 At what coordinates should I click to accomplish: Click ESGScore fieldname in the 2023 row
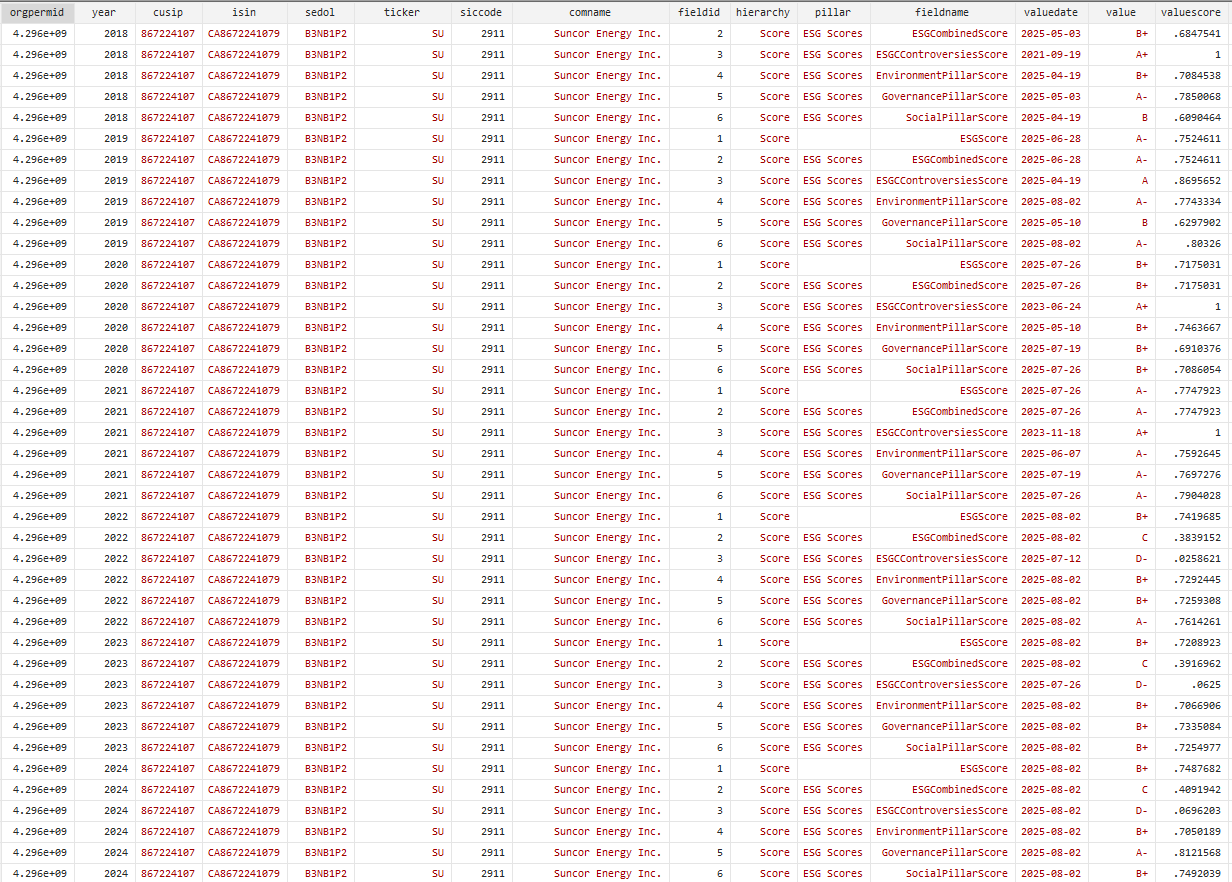942,643
